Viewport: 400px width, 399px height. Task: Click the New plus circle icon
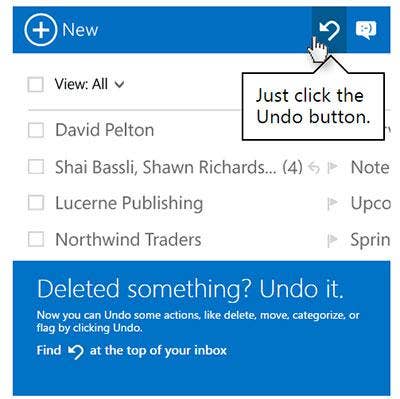click(40, 30)
